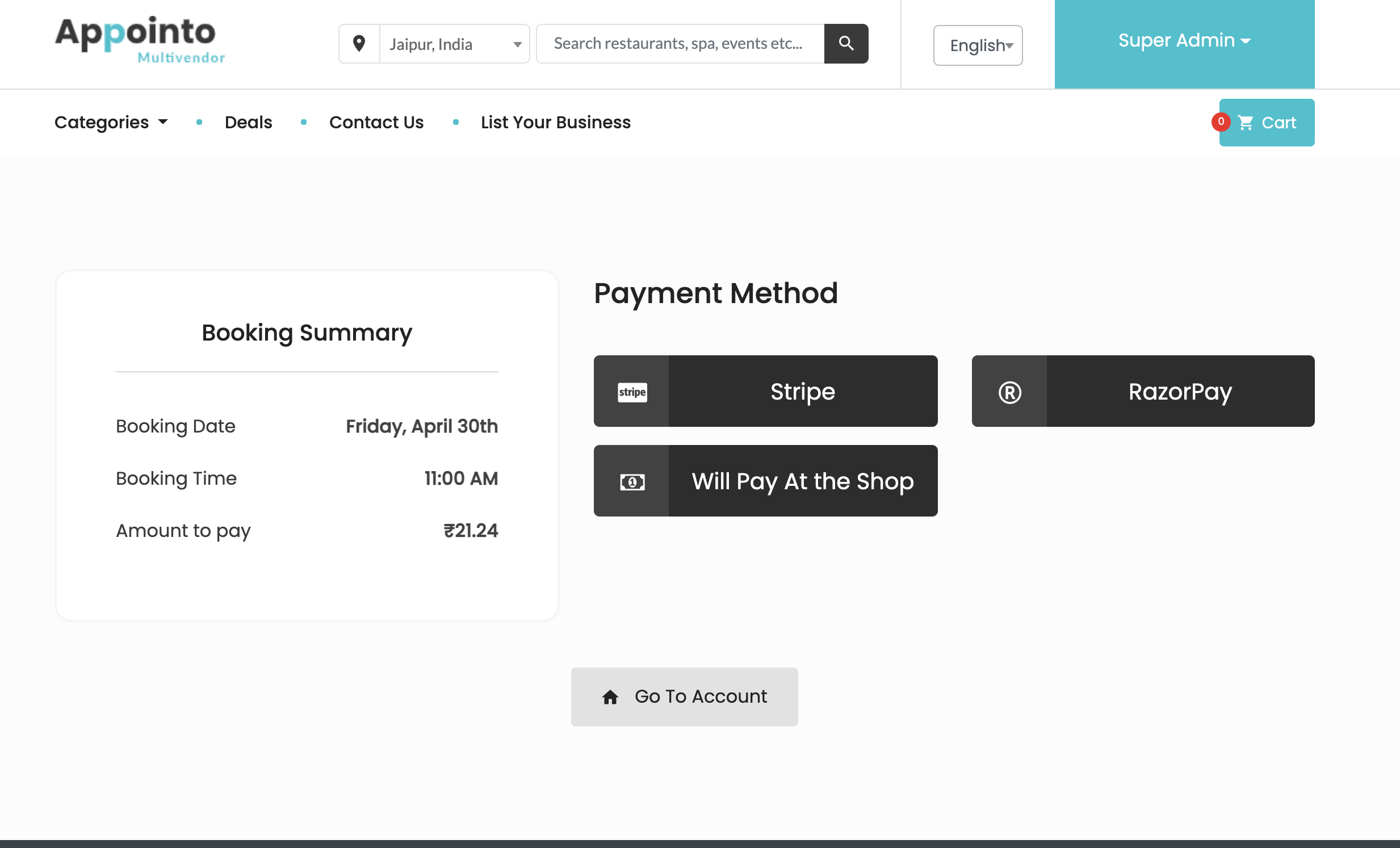The image size is (1400, 848).
Task: Choose Stripe as payment method
Action: click(802, 392)
